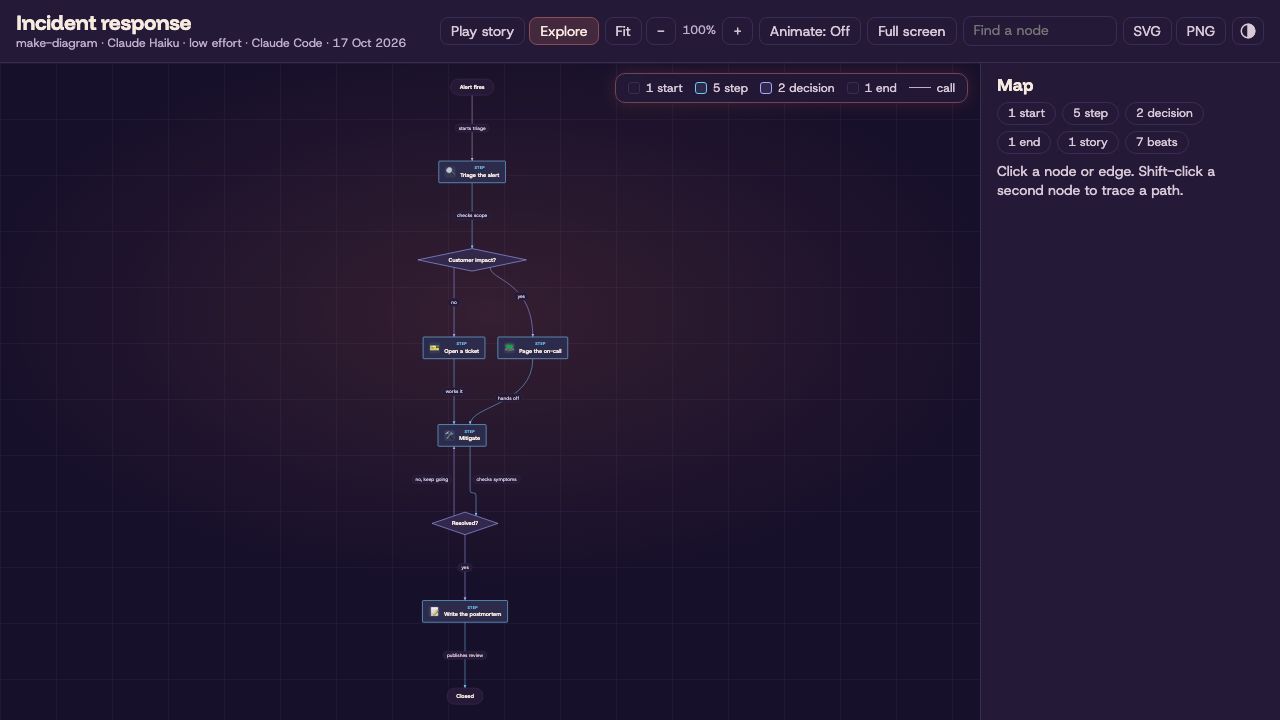This screenshot has width=1280, height=720.
Task: Select the Explore mode
Action: (x=564, y=31)
